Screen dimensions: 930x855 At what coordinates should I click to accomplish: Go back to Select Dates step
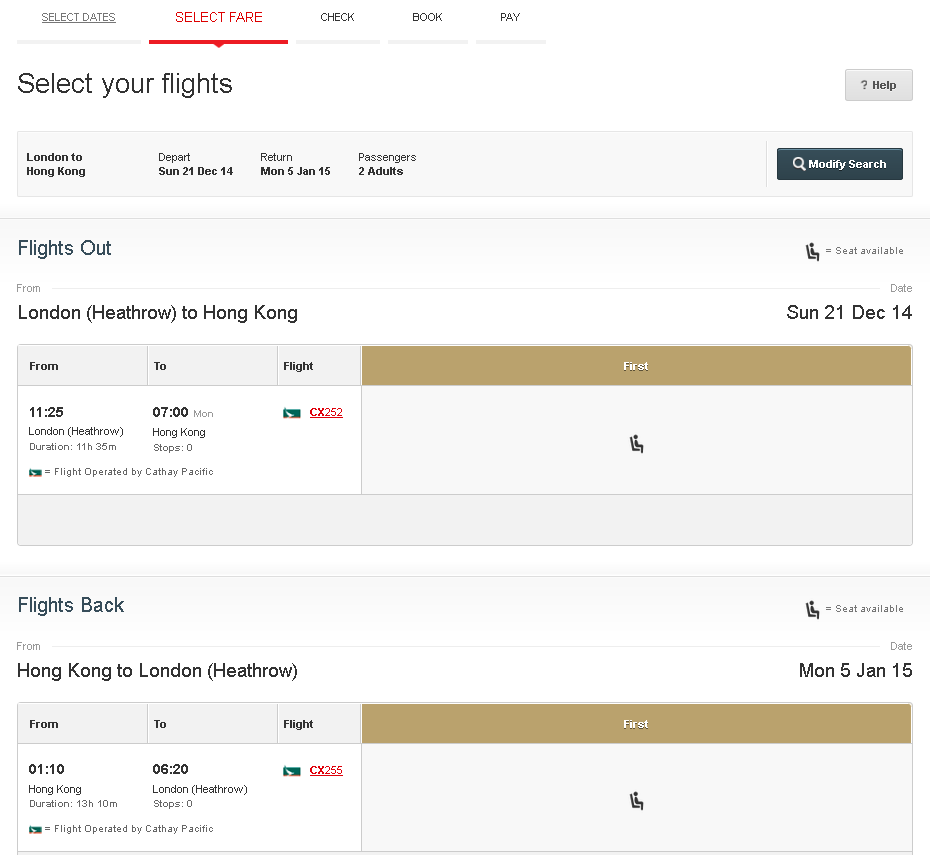coord(78,18)
